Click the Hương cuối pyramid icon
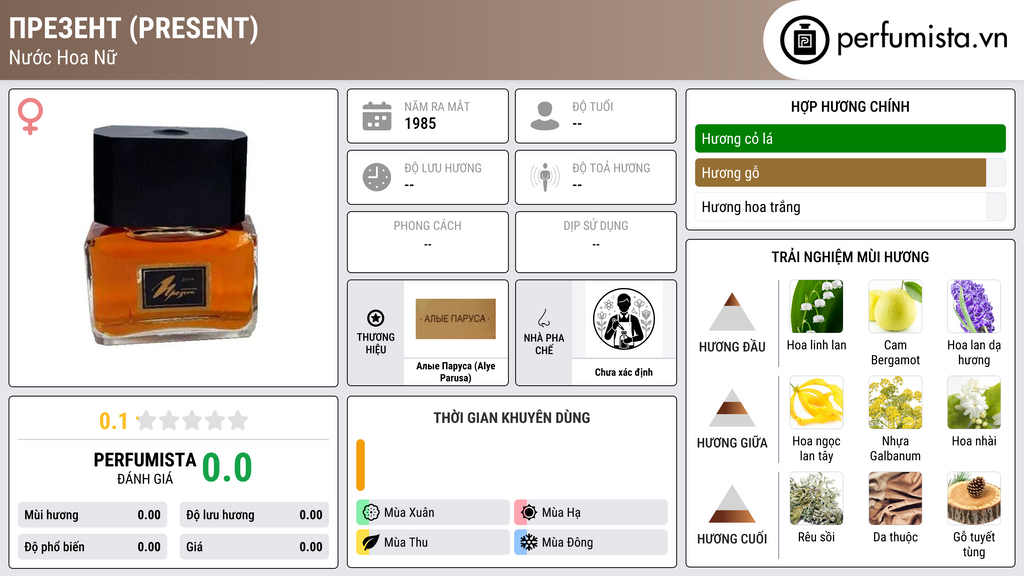This screenshot has height=576, width=1024. pyautogui.click(x=732, y=504)
